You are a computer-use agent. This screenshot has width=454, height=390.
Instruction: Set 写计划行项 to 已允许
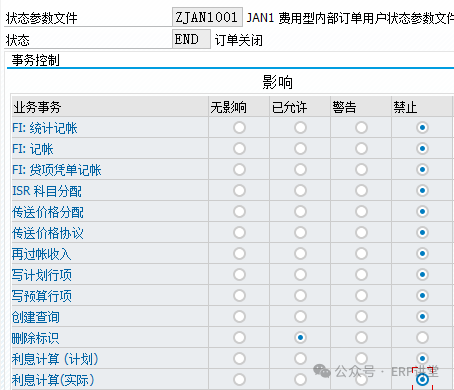[x=300, y=274]
